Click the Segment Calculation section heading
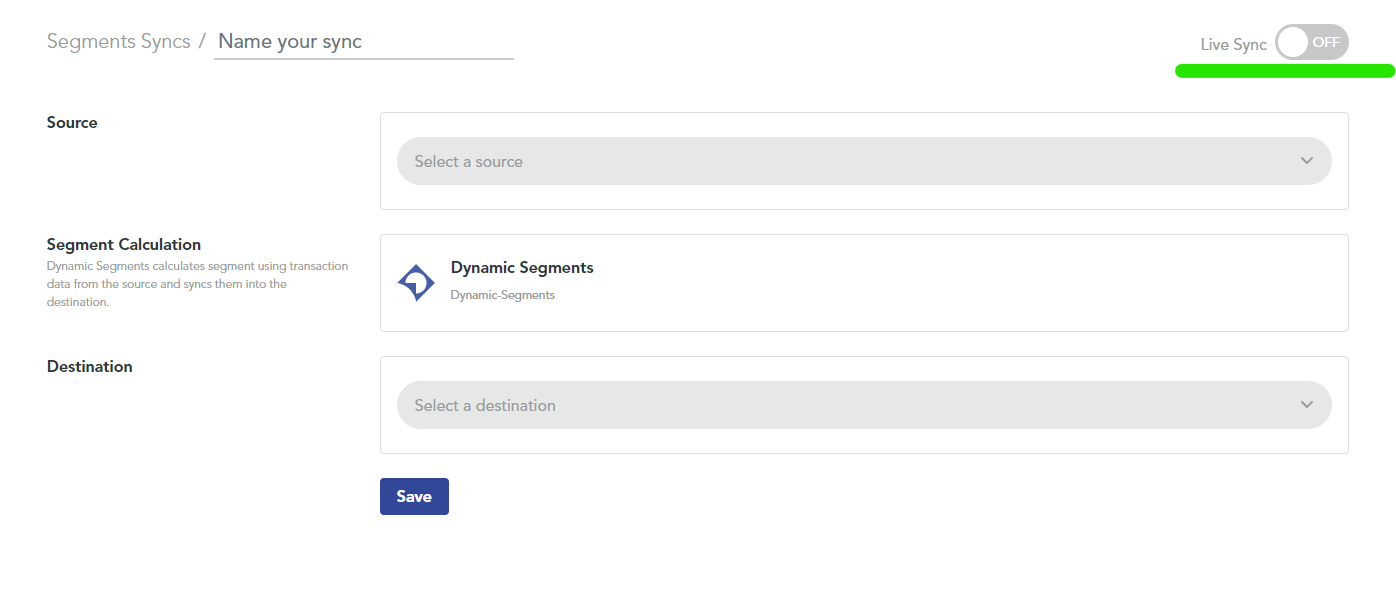This screenshot has height=609, width=1396. pyautogui.click(x=124, y=245)
